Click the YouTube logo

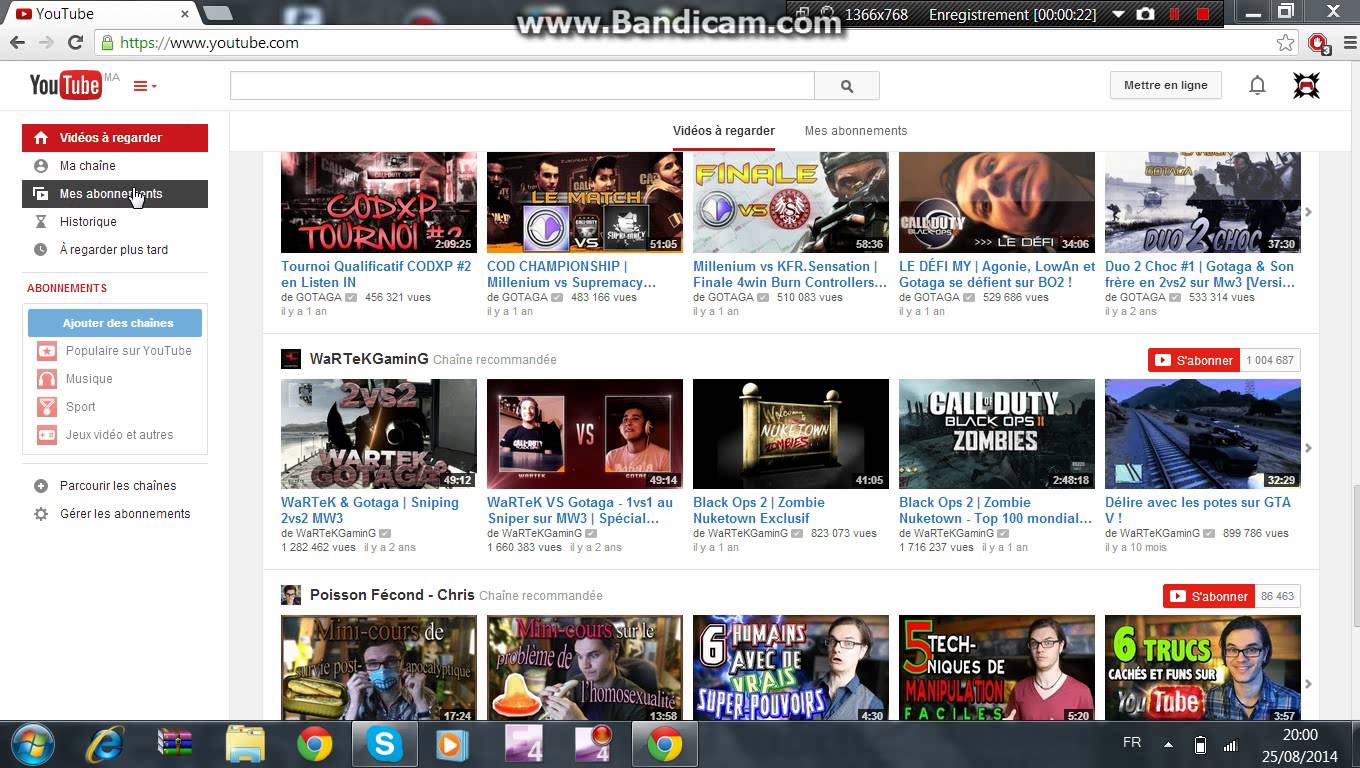[x=65, y=85]
